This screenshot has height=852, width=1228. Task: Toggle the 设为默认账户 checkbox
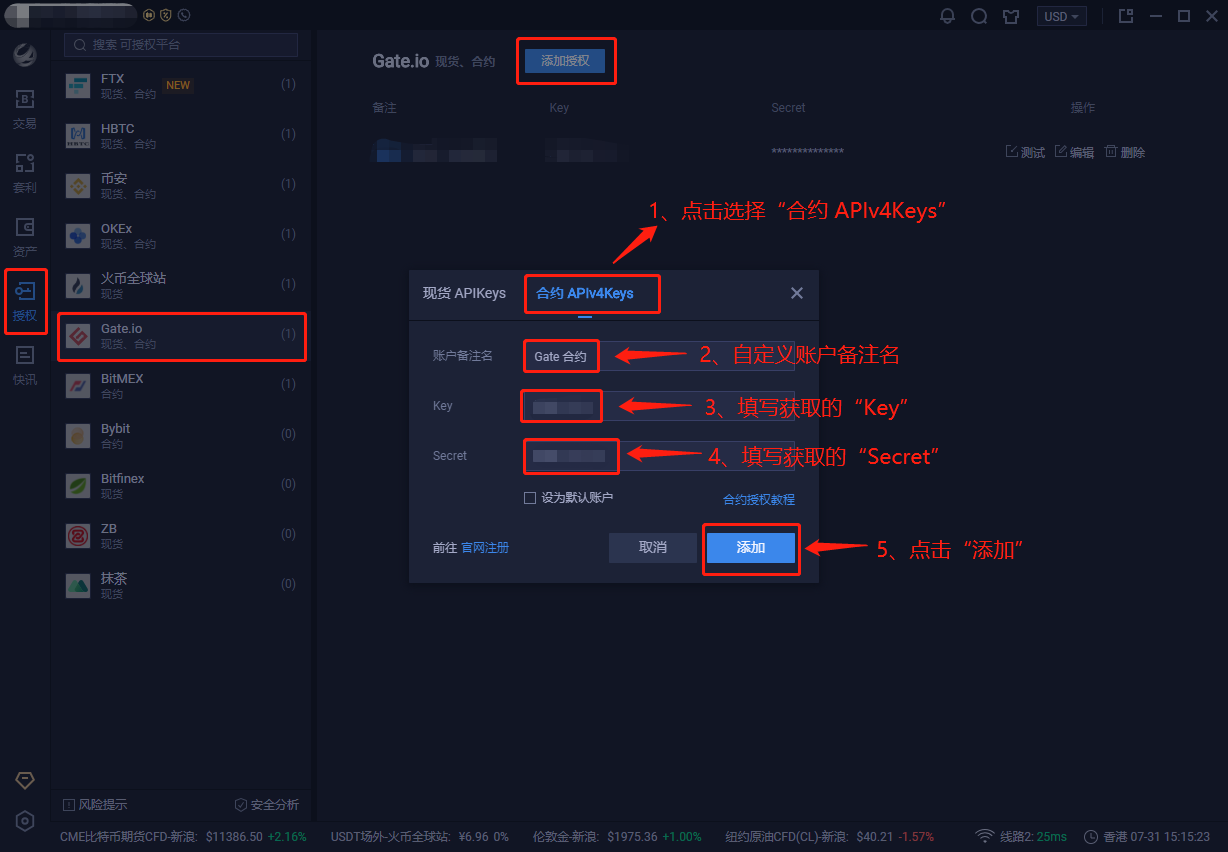tap(530, 498)
